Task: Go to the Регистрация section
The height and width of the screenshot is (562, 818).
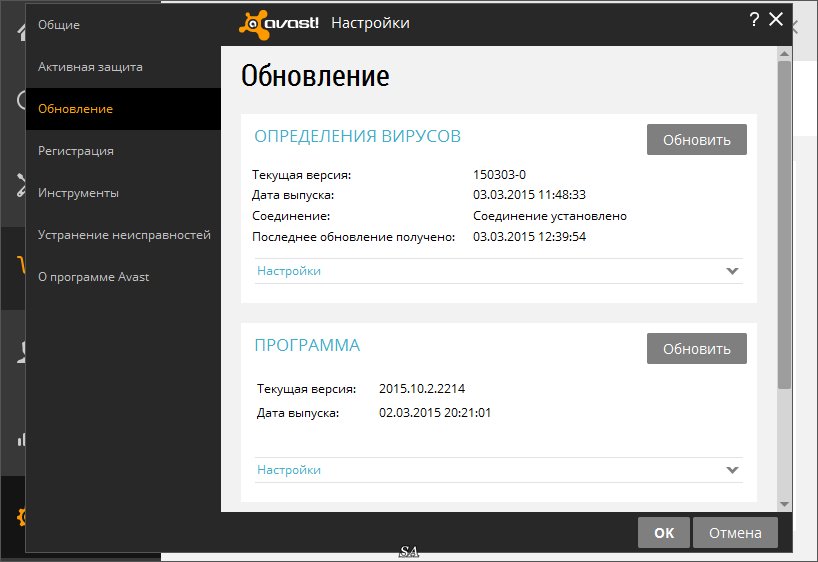Action: click(x=76, y=151)
